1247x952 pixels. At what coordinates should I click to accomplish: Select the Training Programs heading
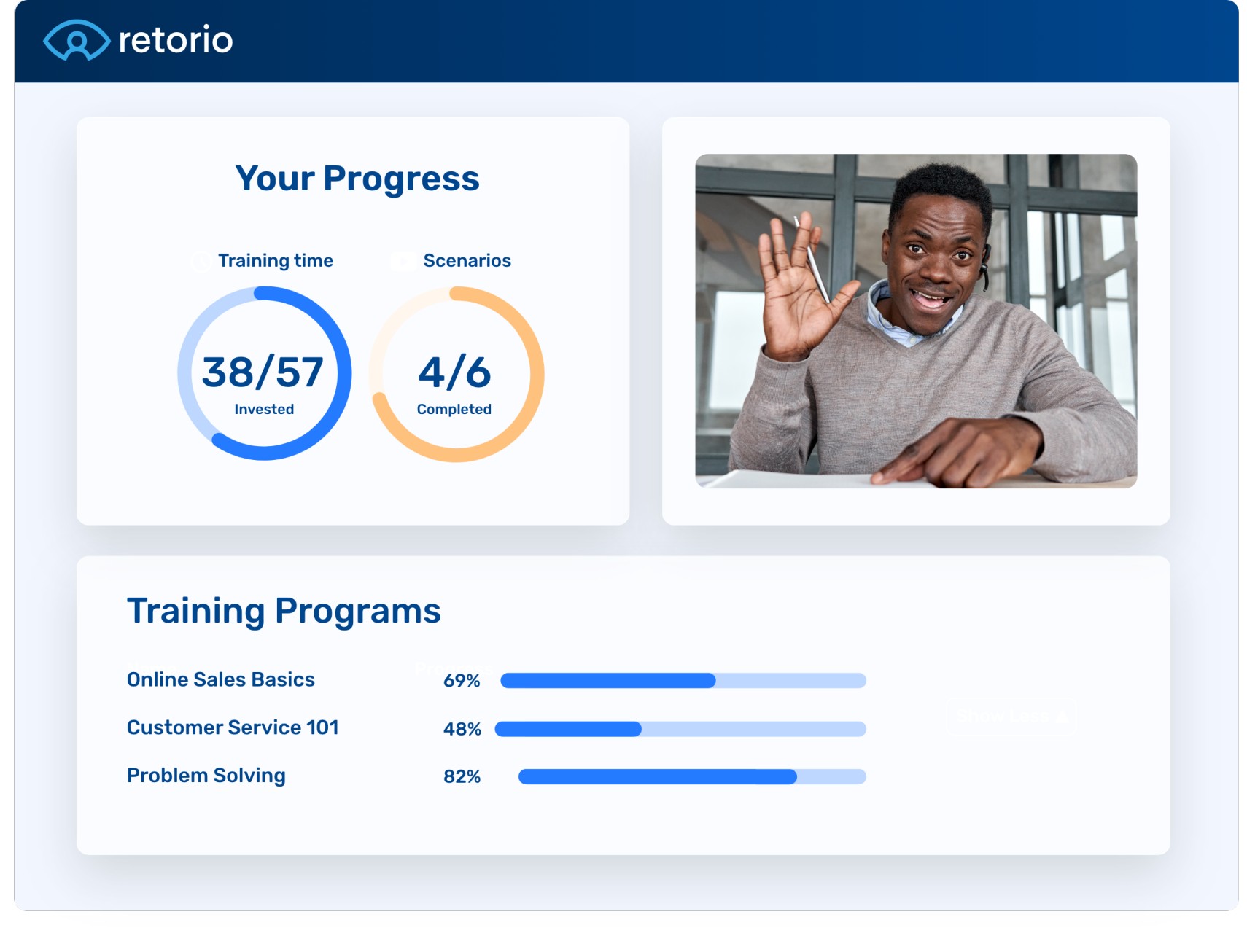click(x=284, y=611)
